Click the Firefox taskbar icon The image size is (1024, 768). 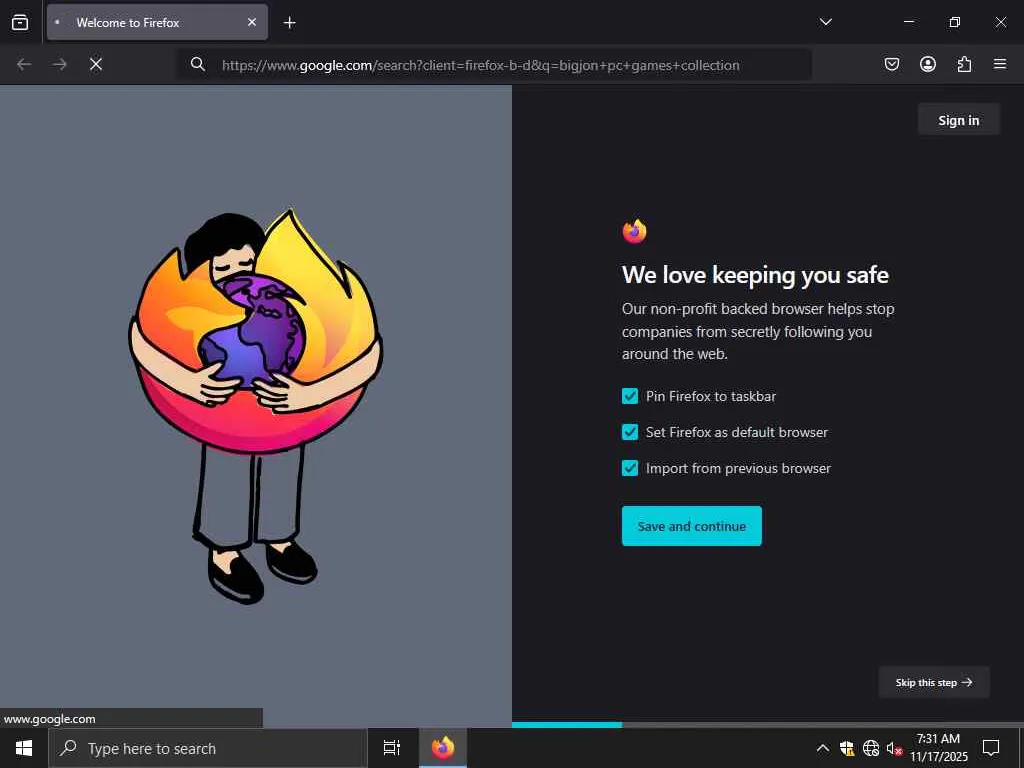[443, 748]
